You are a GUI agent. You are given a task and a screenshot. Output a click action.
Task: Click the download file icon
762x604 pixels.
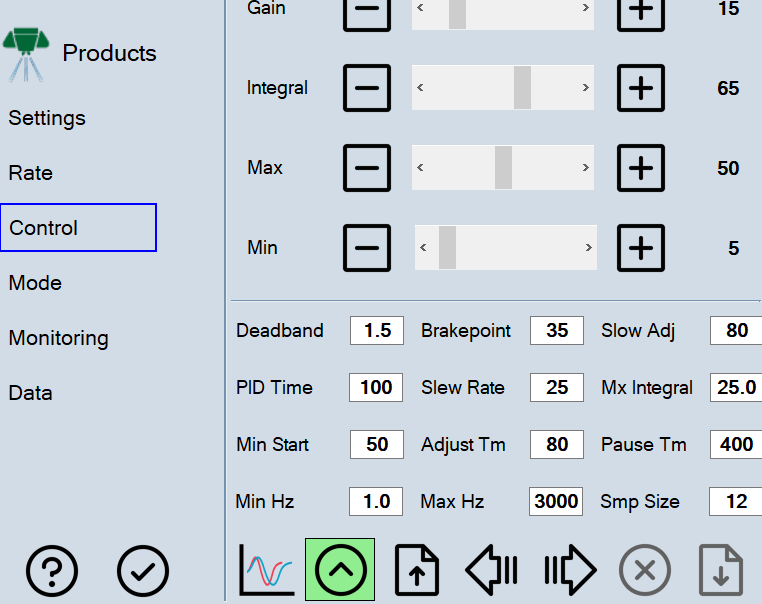[x=721, y=570]
